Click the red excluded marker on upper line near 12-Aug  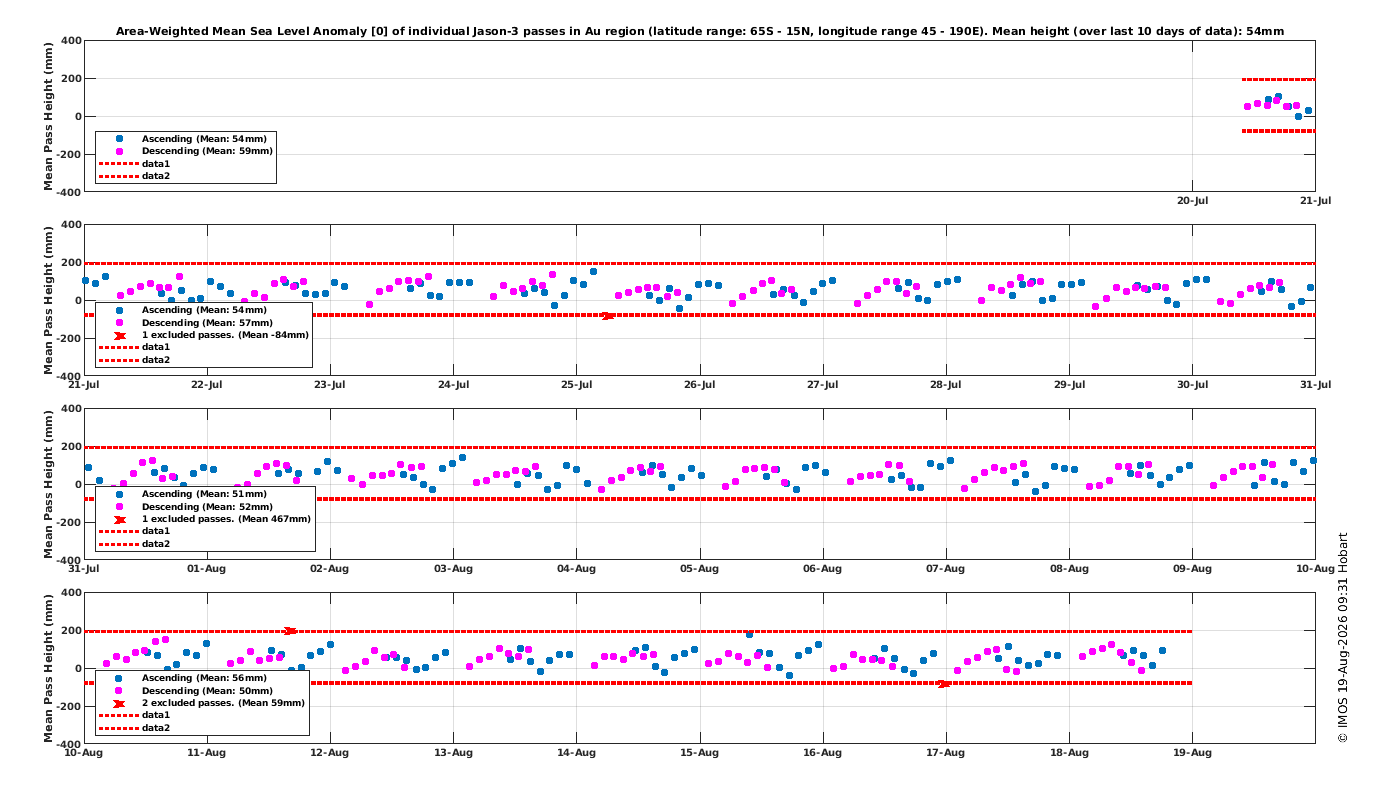290,631
